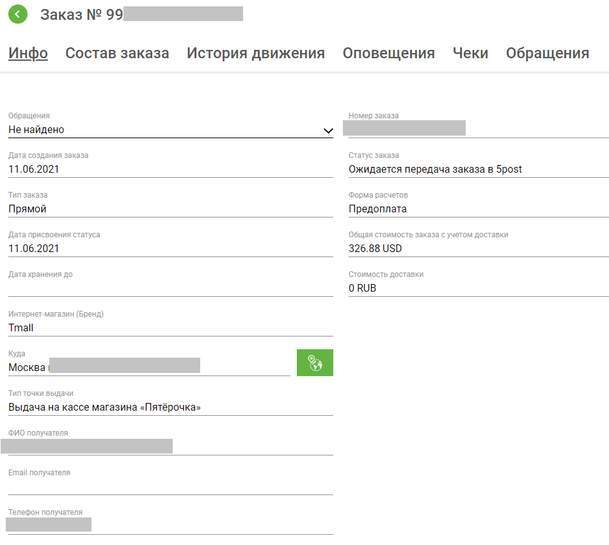Expand the Обращения dropdown chevron
The width and height of the screenshot is (609, 545).
tap(327, 130)
